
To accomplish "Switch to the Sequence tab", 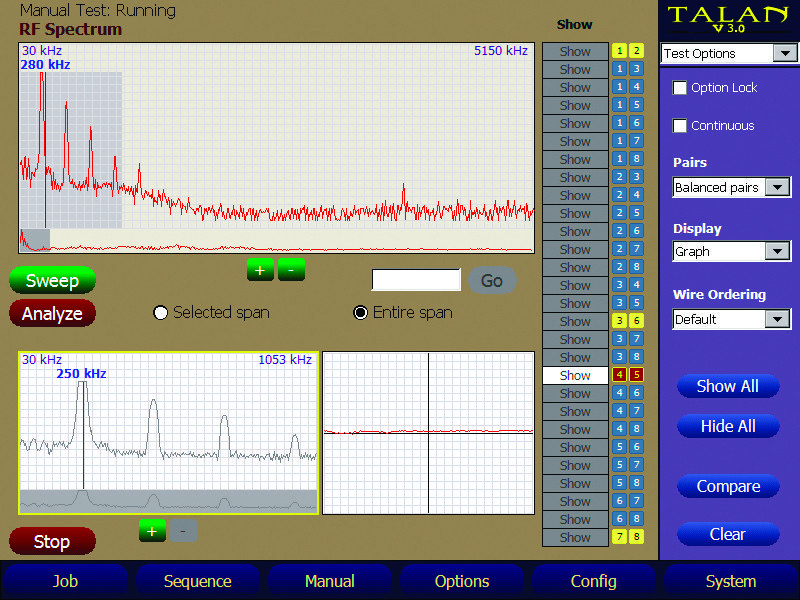I will click(197, 581).
